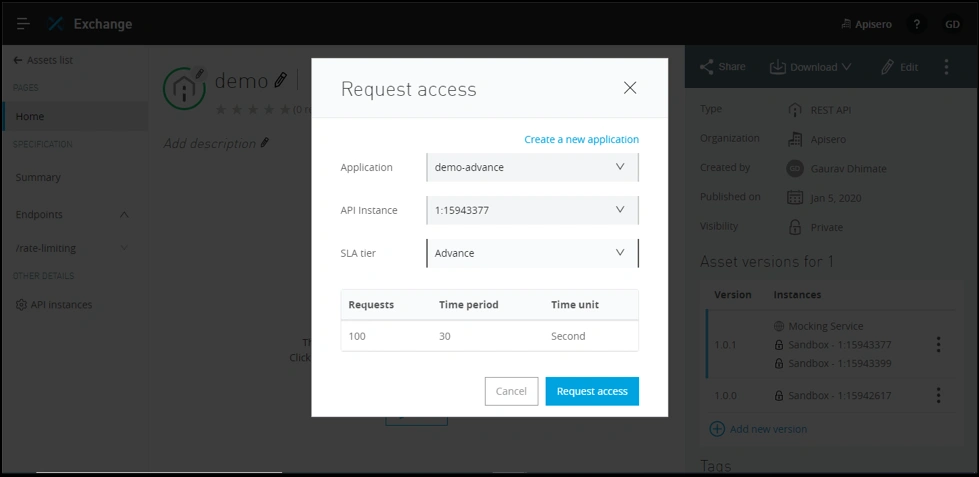Open API instances in sidebar

click(x=60, y=304)
